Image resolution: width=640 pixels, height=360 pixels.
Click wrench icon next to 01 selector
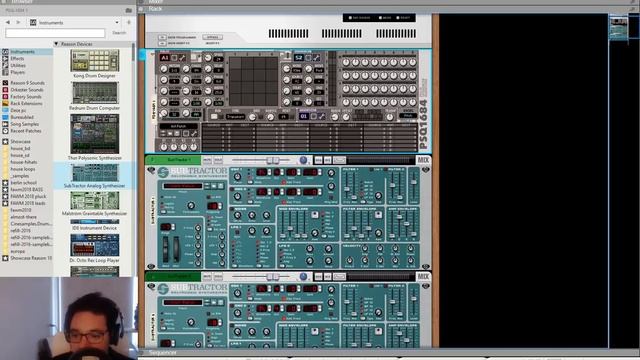point(322,116)
